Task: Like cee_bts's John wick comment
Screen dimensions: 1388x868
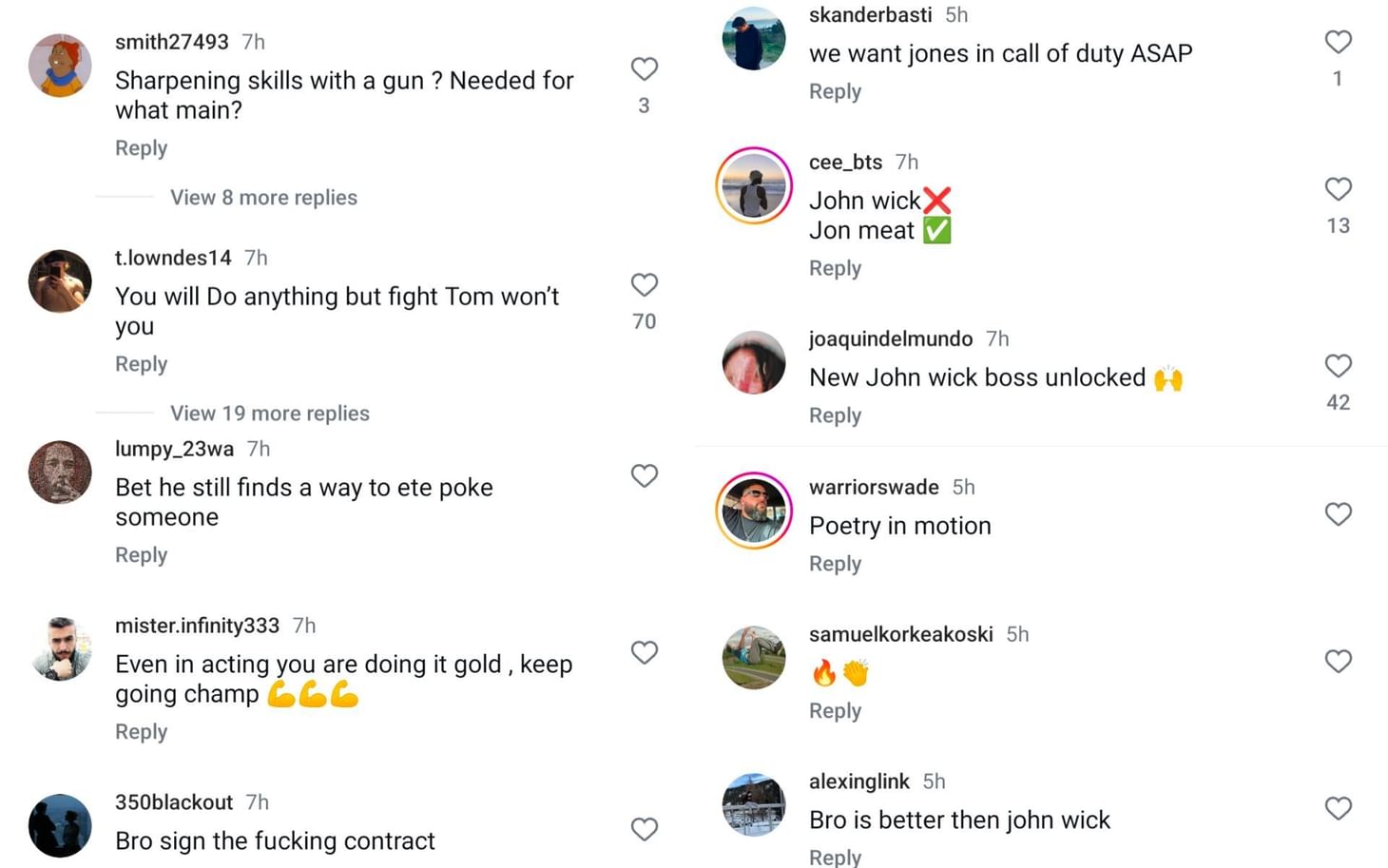Action: [1339, 189]
